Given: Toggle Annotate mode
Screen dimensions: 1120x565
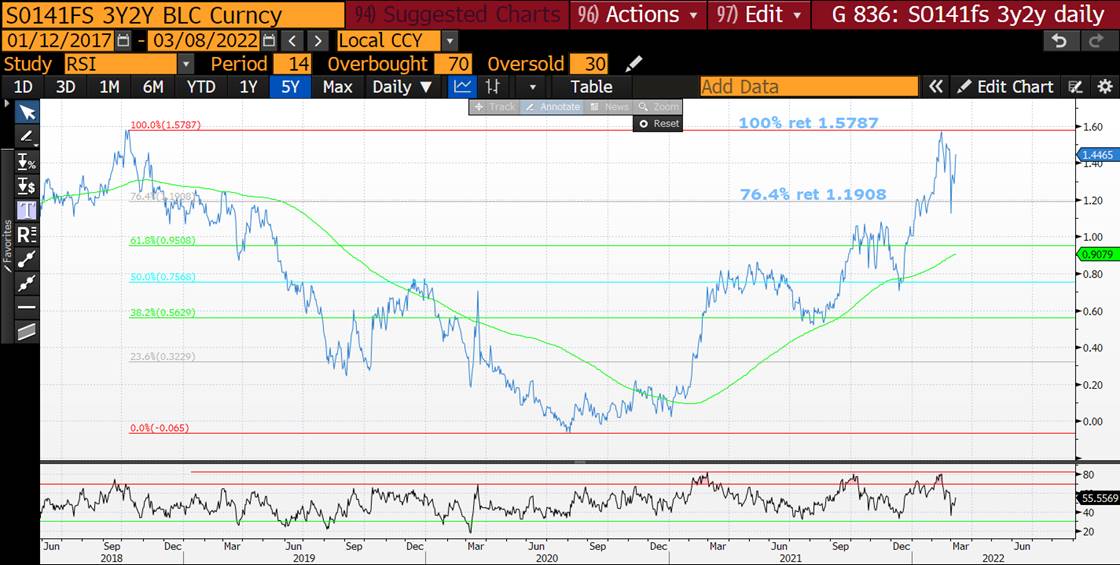Looking at the screenshot, I should point(552,106).
